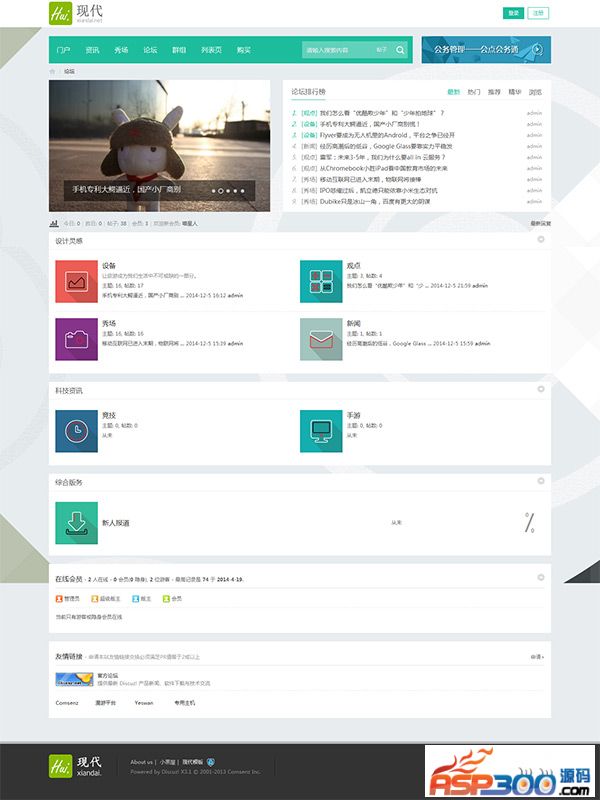Screen dimensions: 600x800
Task: Open the 资讯 nav menu item
Action: pyautogui.click(x=92, y=50)
